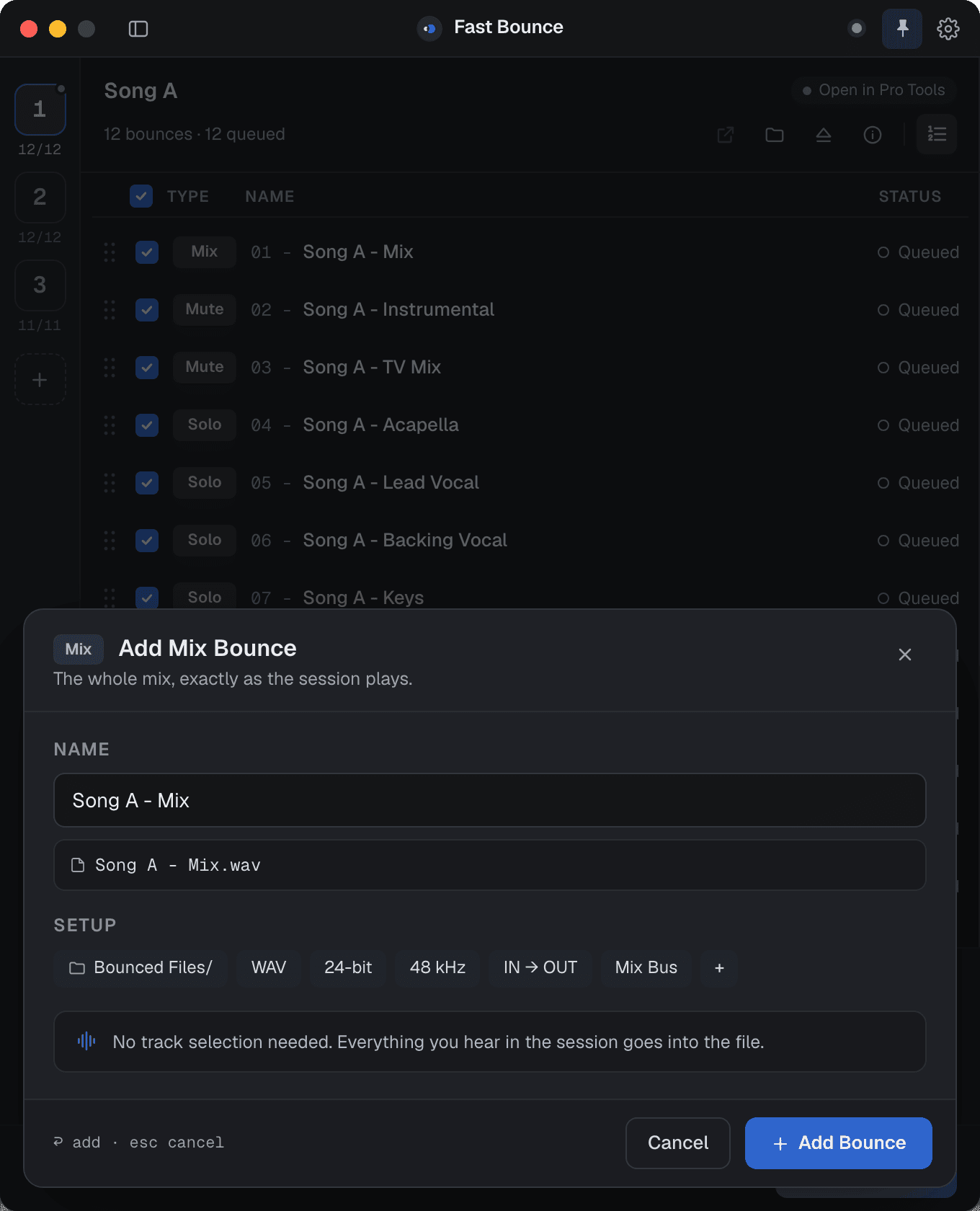Open the 48 kHz sample rate selector
980x1211 pixels.
(x=437, y=967)
